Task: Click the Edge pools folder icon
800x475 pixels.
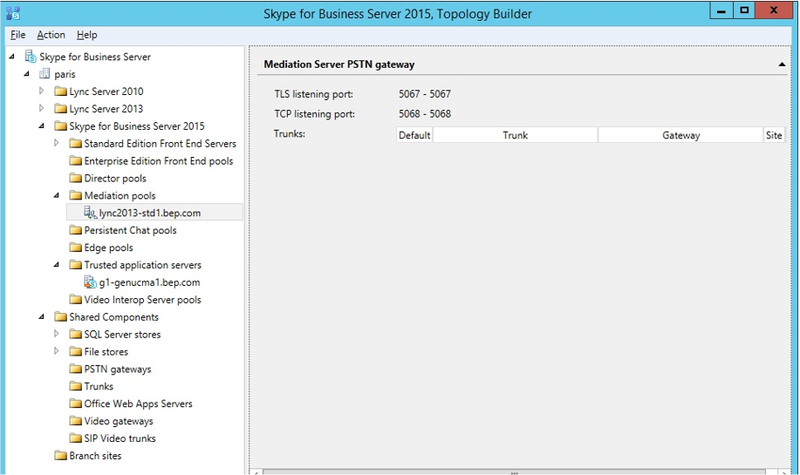Action: pos(76,247)
